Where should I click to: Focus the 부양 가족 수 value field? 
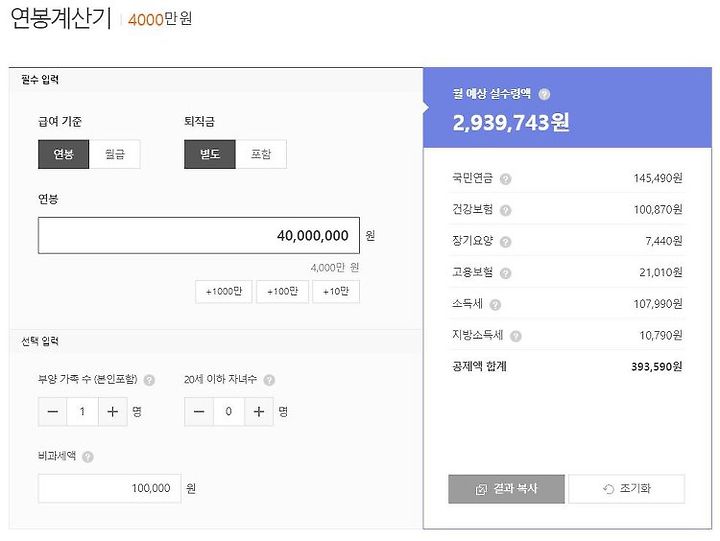[83, 412]
